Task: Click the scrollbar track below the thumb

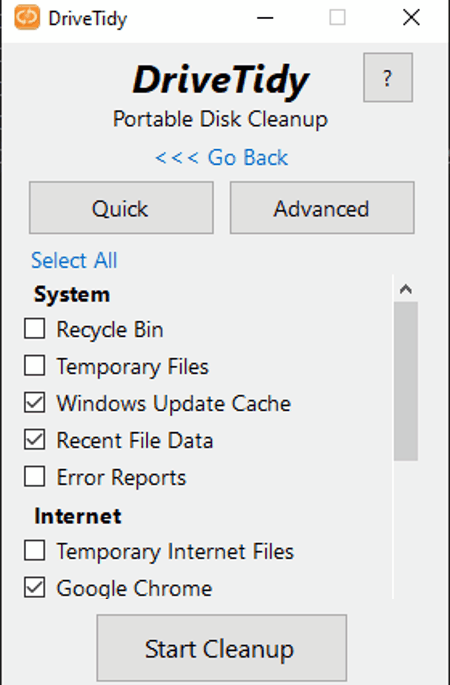Action: (406, 529)
